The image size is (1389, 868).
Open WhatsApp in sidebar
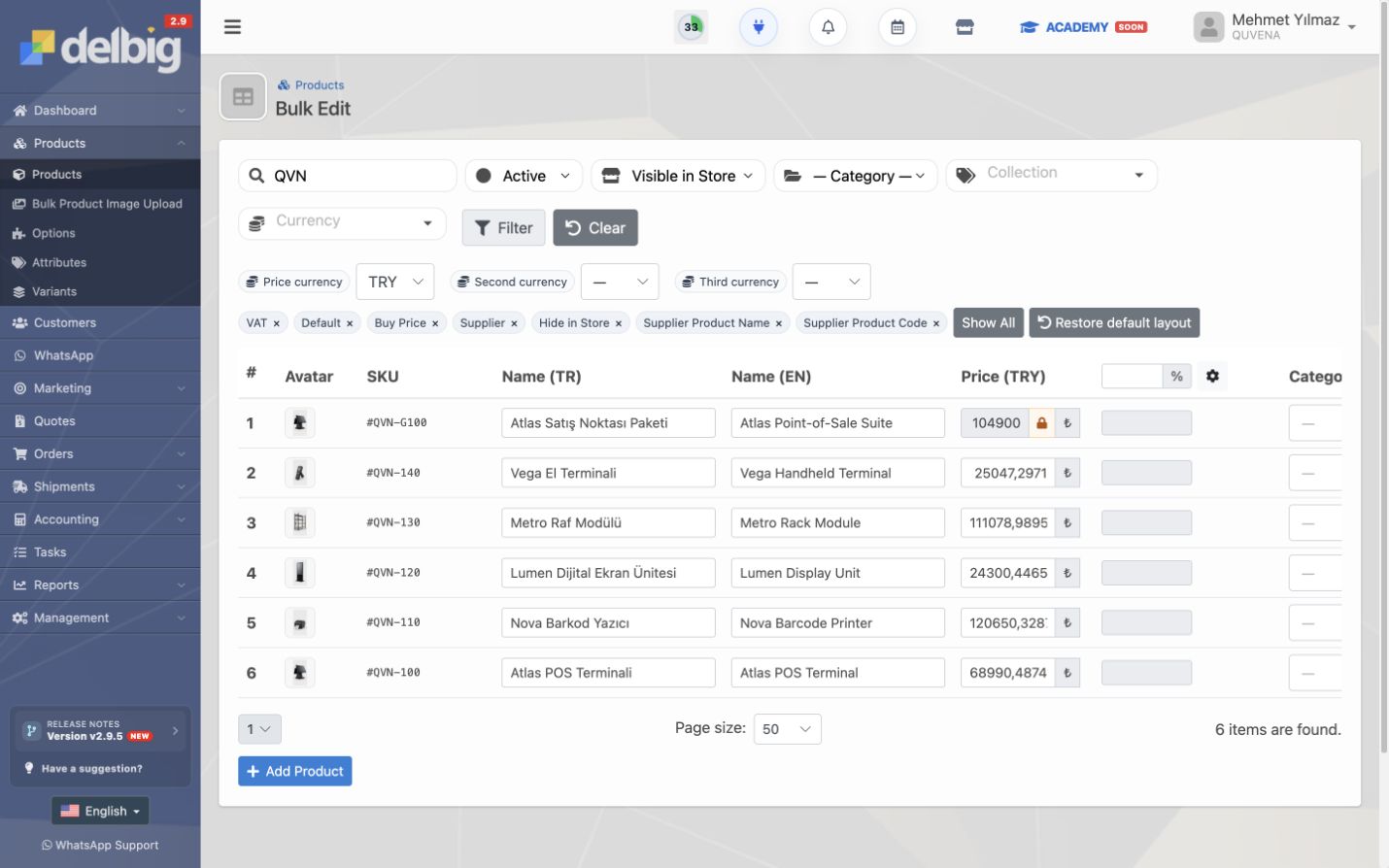pos(100,355)
